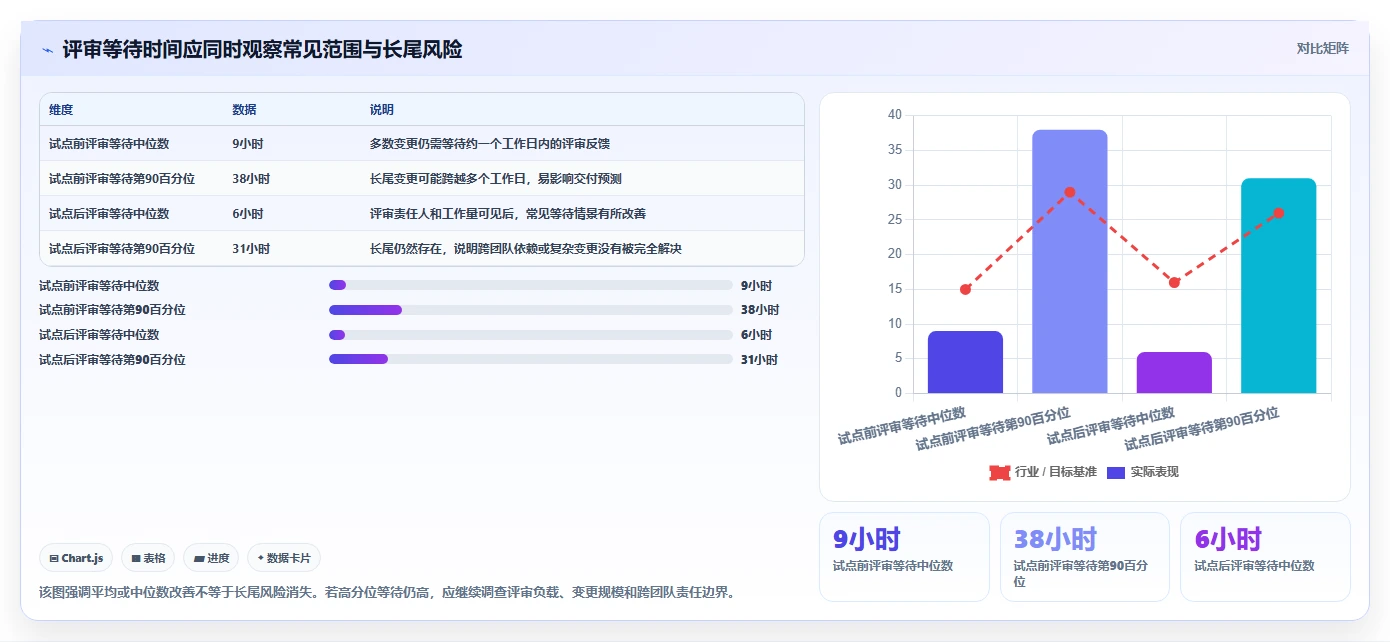Open the 38小时 data card
Image resolution: width=1390 pixels, height=642 pixels.
pos(1085,557)
